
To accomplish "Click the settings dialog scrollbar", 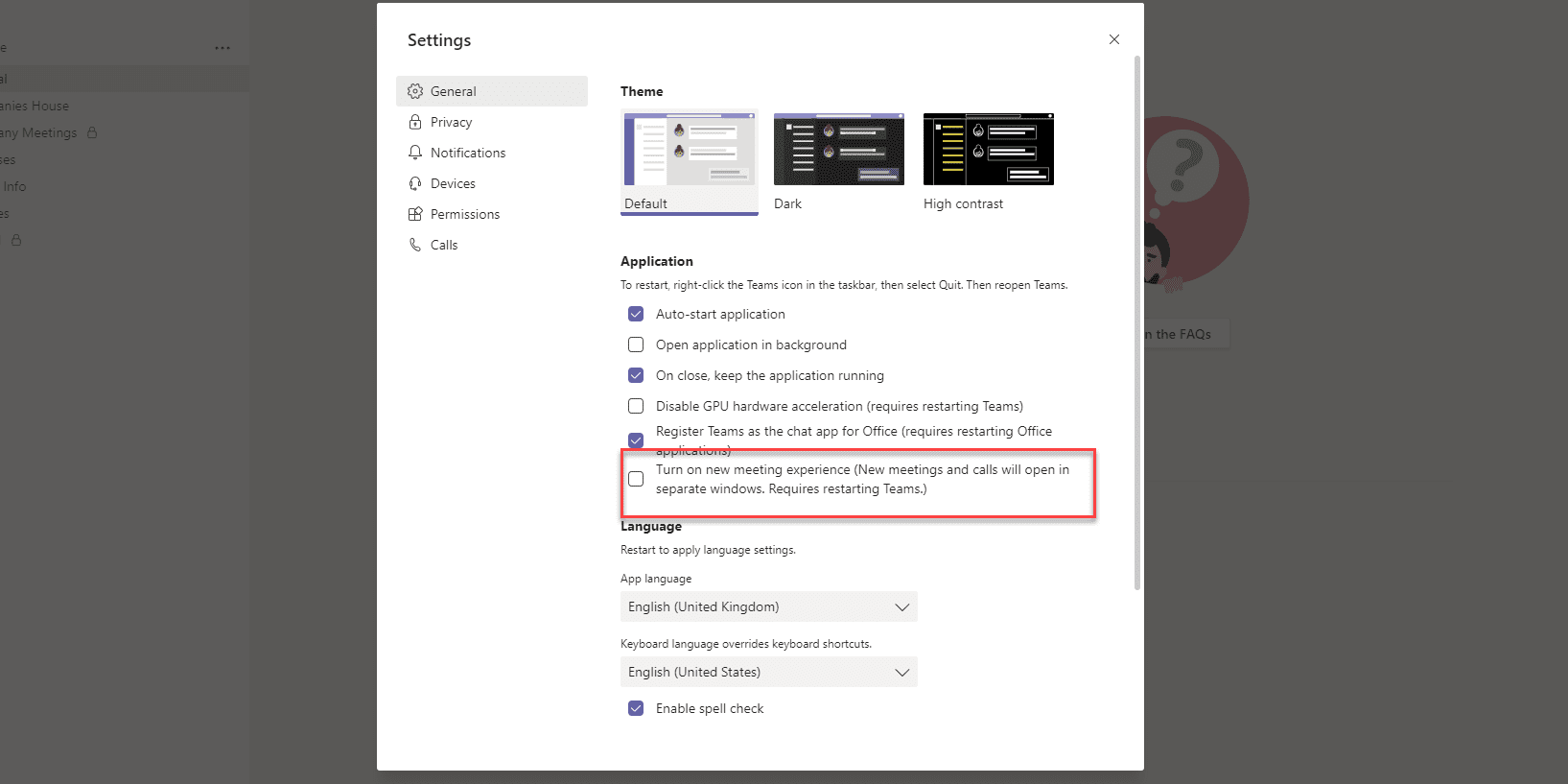I will pos(1137,322).
